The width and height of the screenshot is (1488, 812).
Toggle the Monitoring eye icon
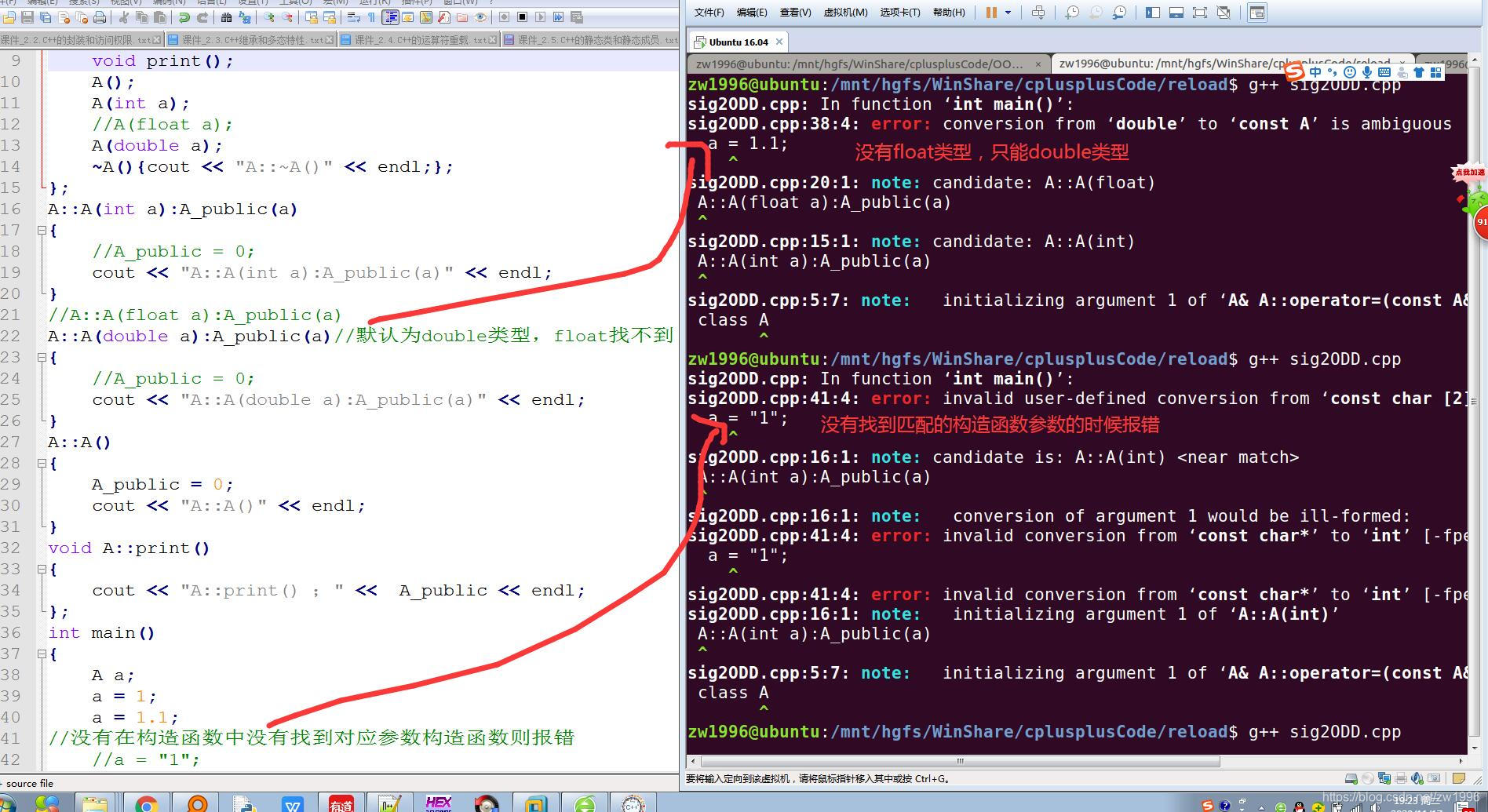(x=480, y=16)
